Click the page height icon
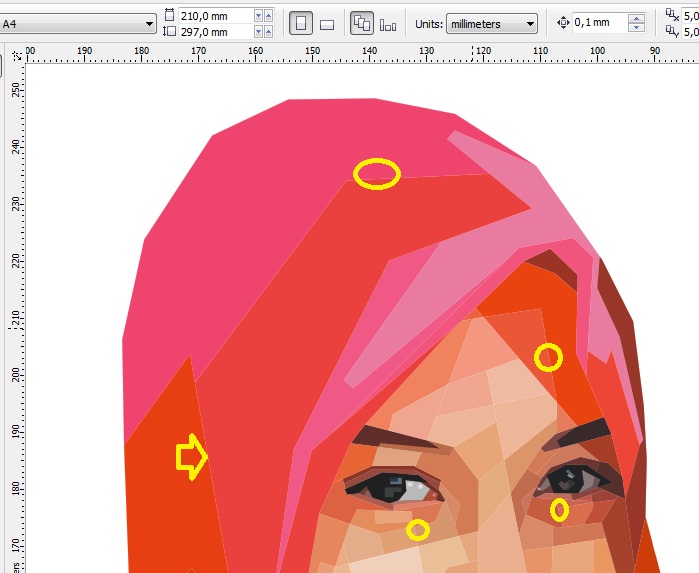 coord(169,31)
